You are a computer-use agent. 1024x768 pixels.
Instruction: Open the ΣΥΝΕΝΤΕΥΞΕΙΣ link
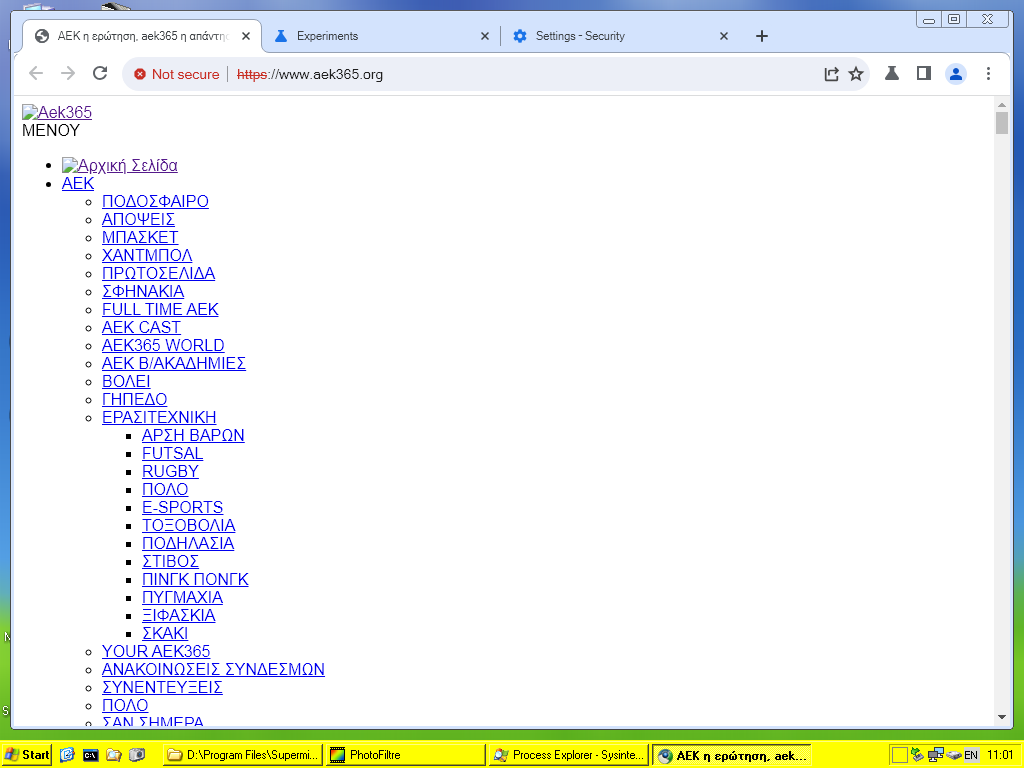[162, 688]
